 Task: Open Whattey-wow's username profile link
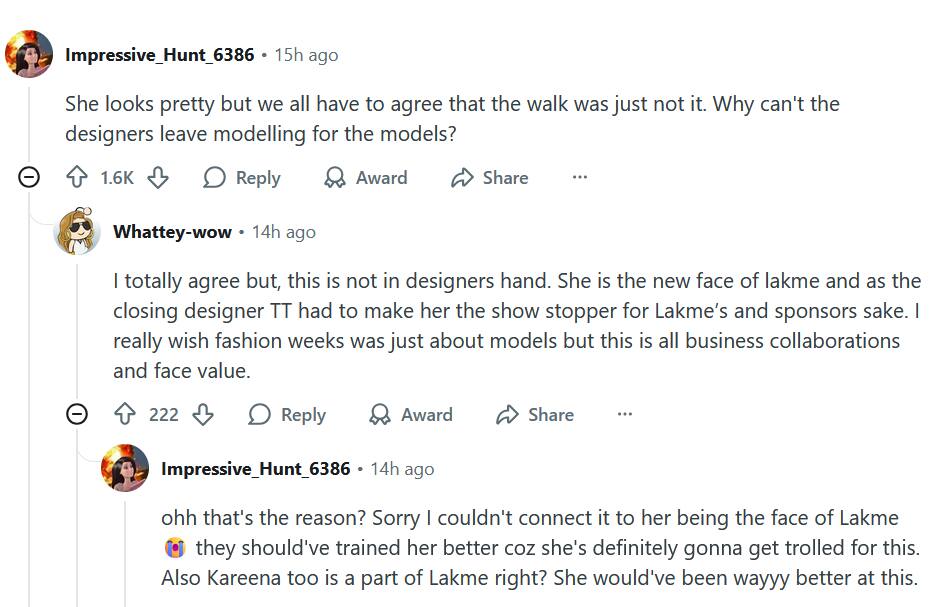[x=173, y=232]
